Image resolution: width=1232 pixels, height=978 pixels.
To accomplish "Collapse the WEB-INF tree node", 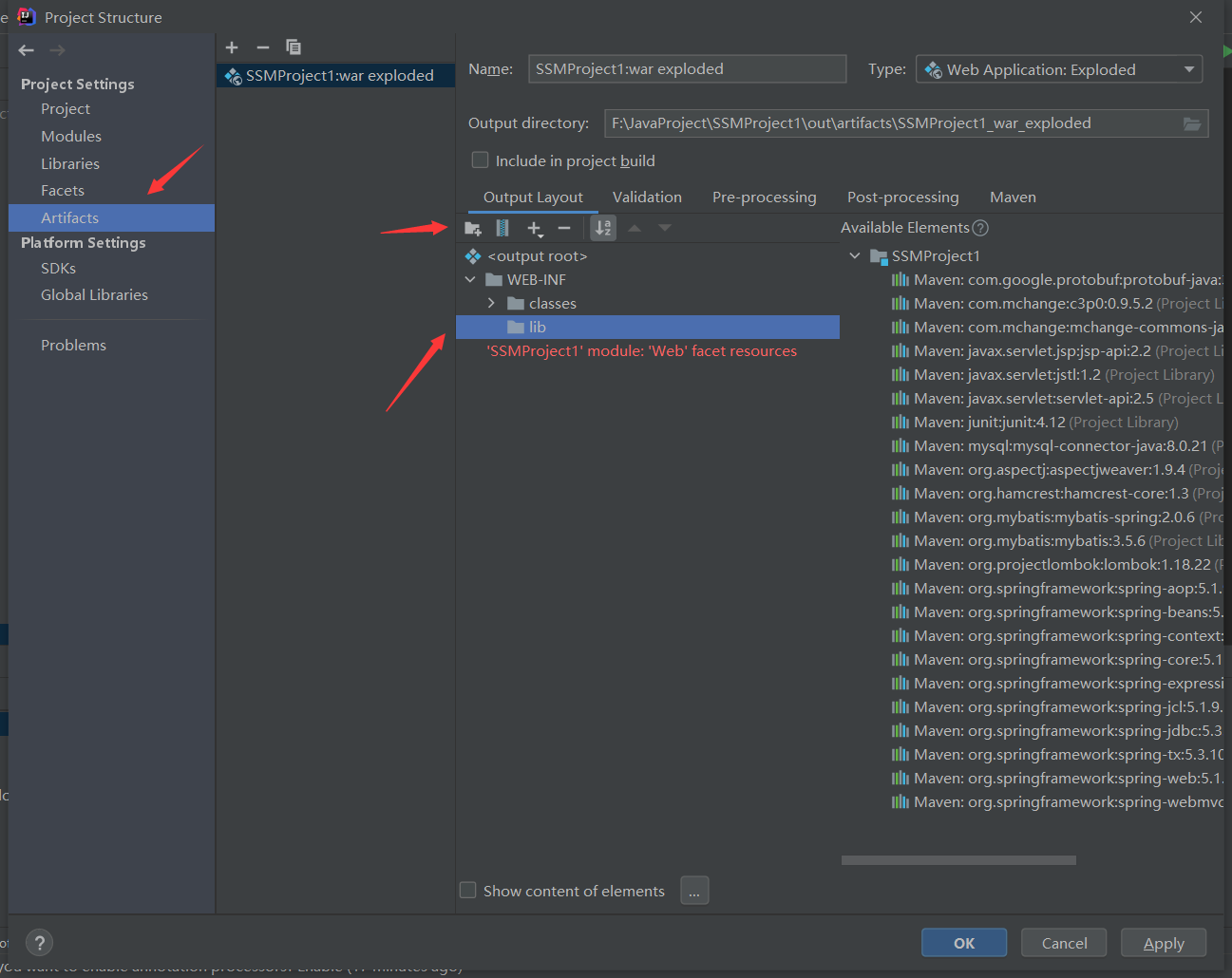I will (470, 280).
